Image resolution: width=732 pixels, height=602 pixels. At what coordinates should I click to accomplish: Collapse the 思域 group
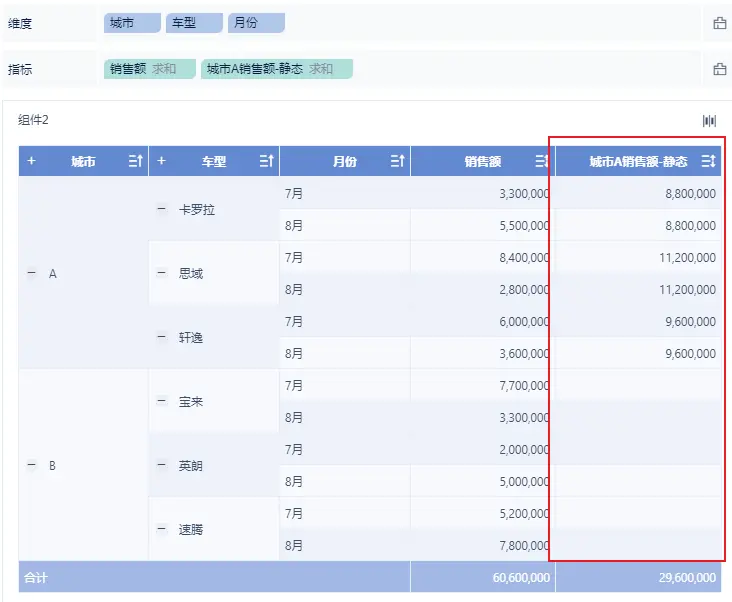[x=162, y=273]
